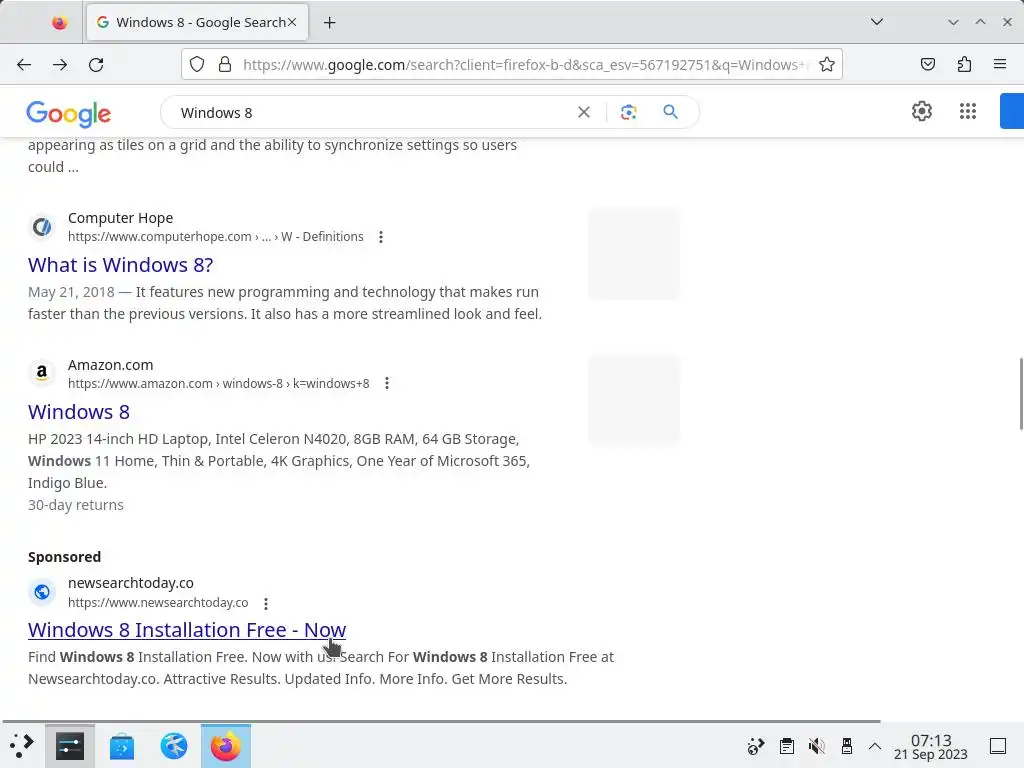
Task: Click the Computer Hope result thumbnail
Action: pyautogui.click(x=634, y=254)
